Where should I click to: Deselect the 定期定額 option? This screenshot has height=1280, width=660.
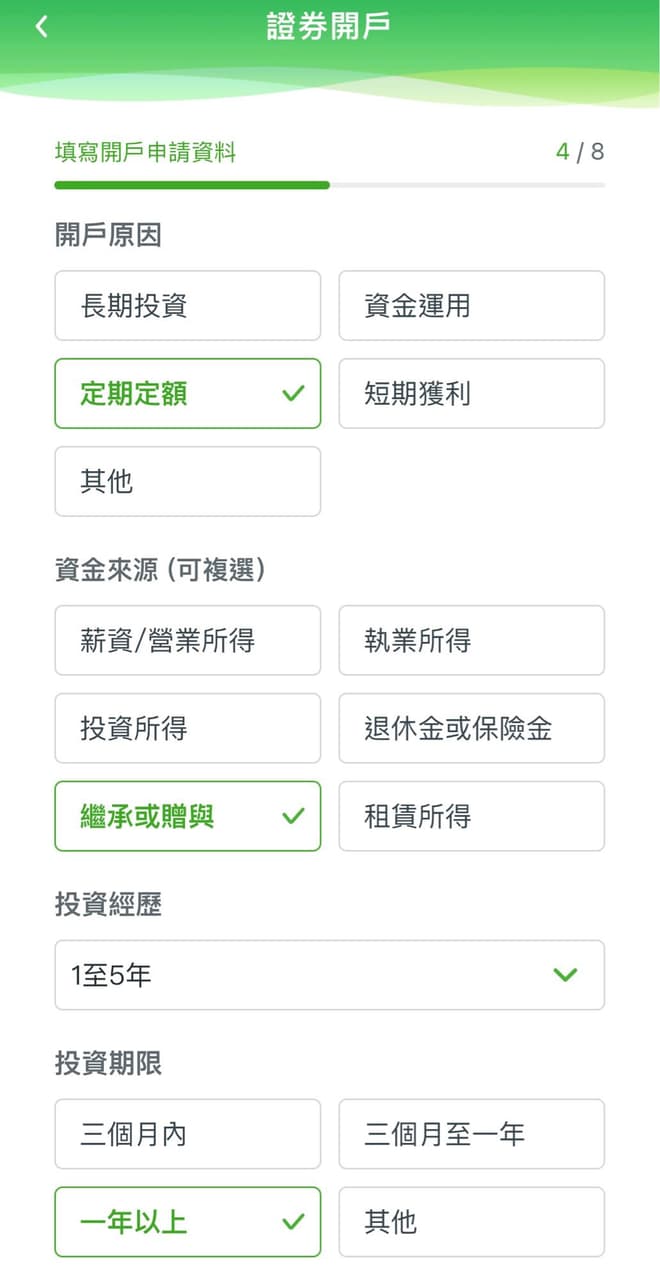[x=150, y=394]
